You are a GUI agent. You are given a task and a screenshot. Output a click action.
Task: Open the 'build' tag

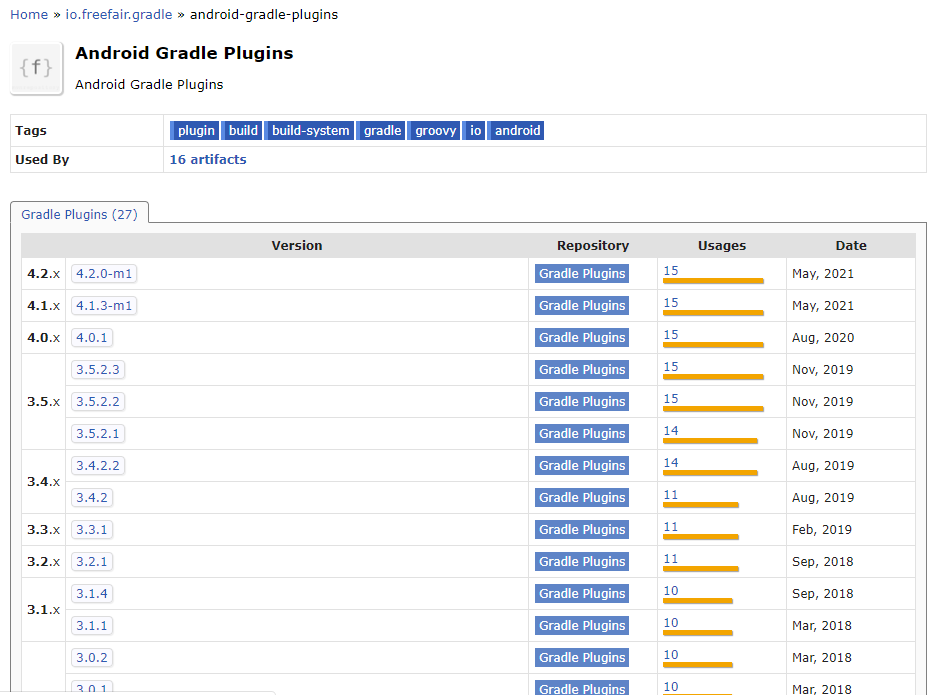click(x=242, y=130)
